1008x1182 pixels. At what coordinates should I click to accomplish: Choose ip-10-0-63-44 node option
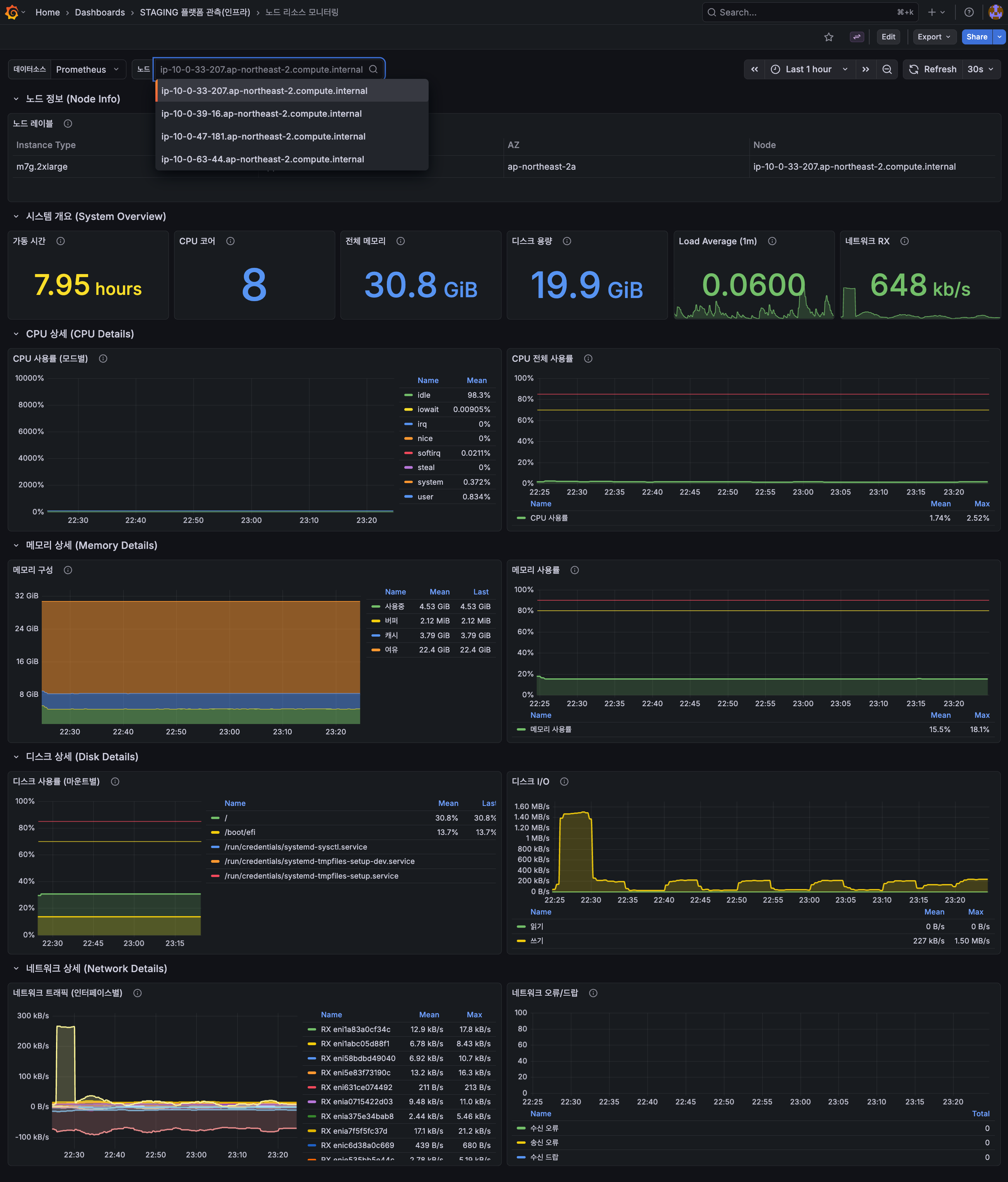tap(262, 159)
